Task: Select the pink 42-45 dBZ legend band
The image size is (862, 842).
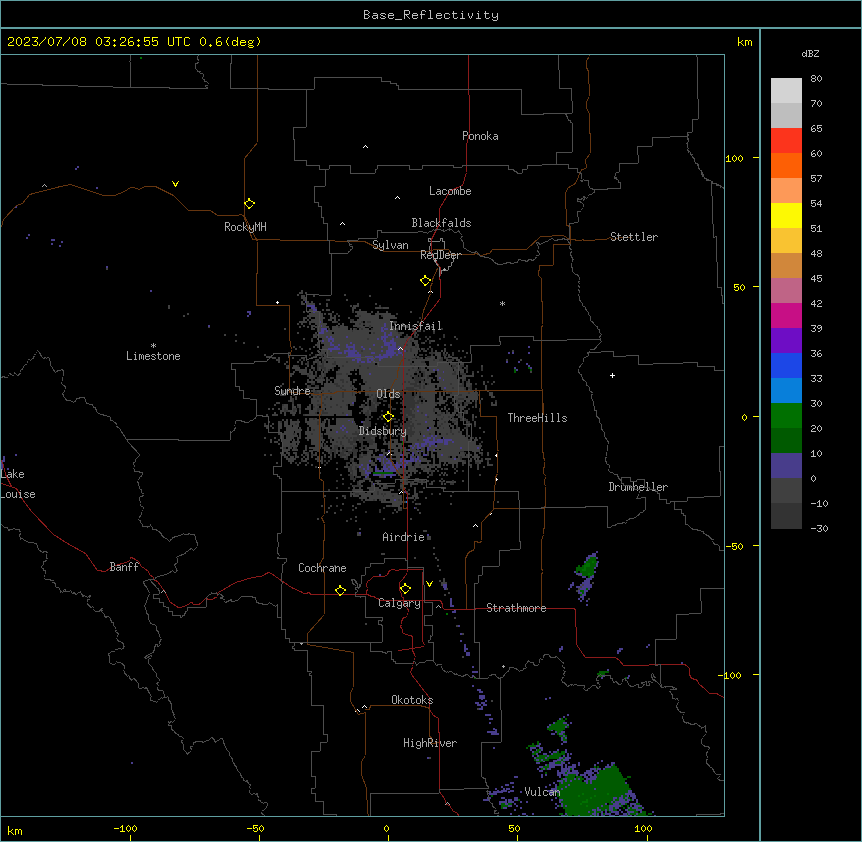Action: (x=786, y=291)
